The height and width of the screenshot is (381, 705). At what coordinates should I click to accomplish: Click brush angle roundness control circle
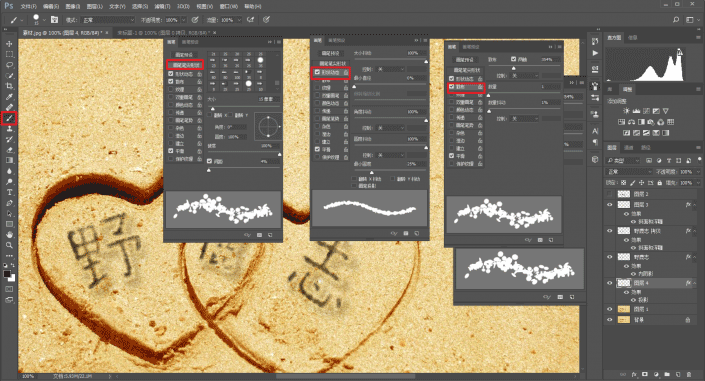tap(268, 126)
